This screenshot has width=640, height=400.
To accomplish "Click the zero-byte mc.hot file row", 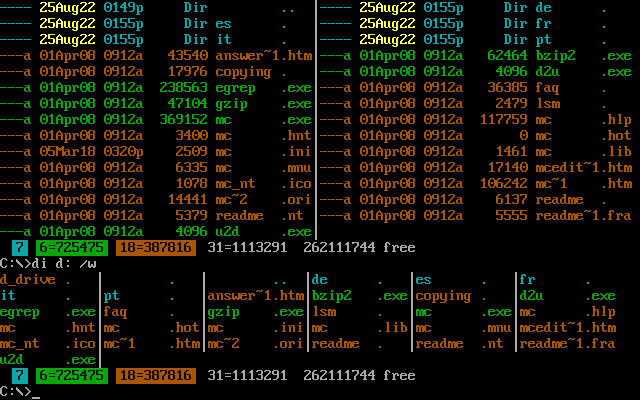I will point(478,136).
